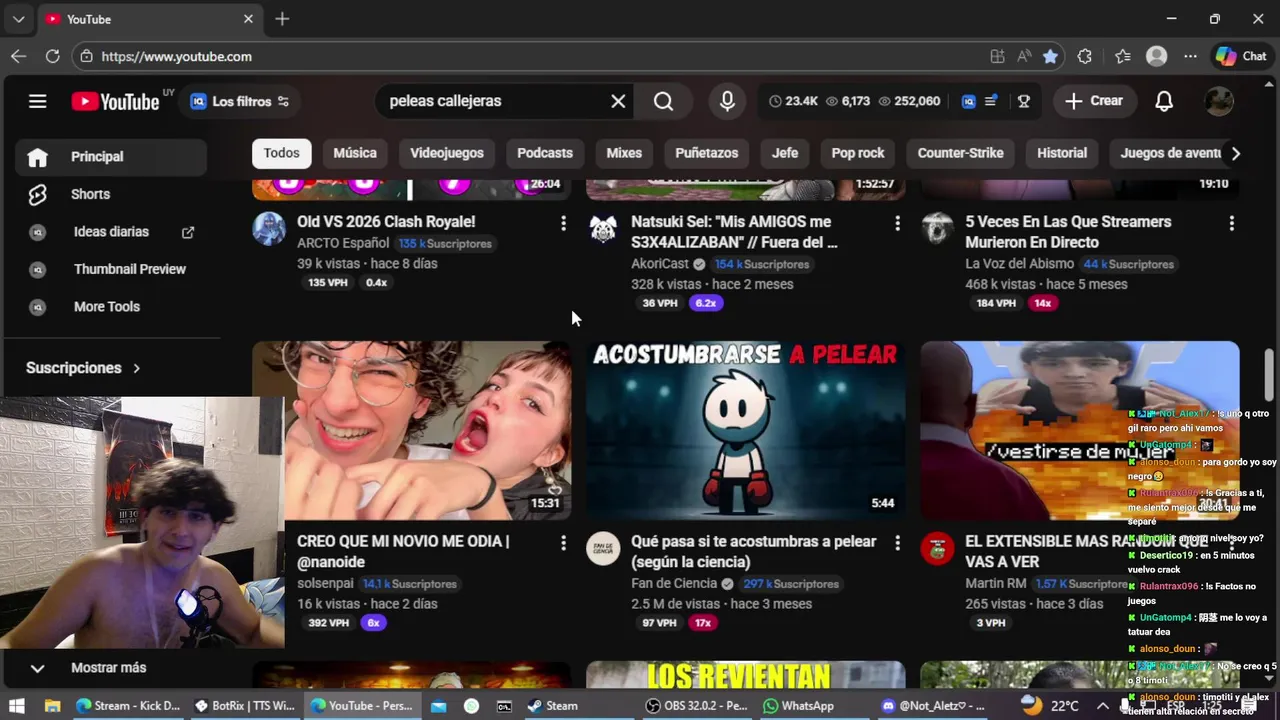This screenshot has height=720, width=1280.
Task: Open the AkoriCast channel avatar
Action: [603, 229]
